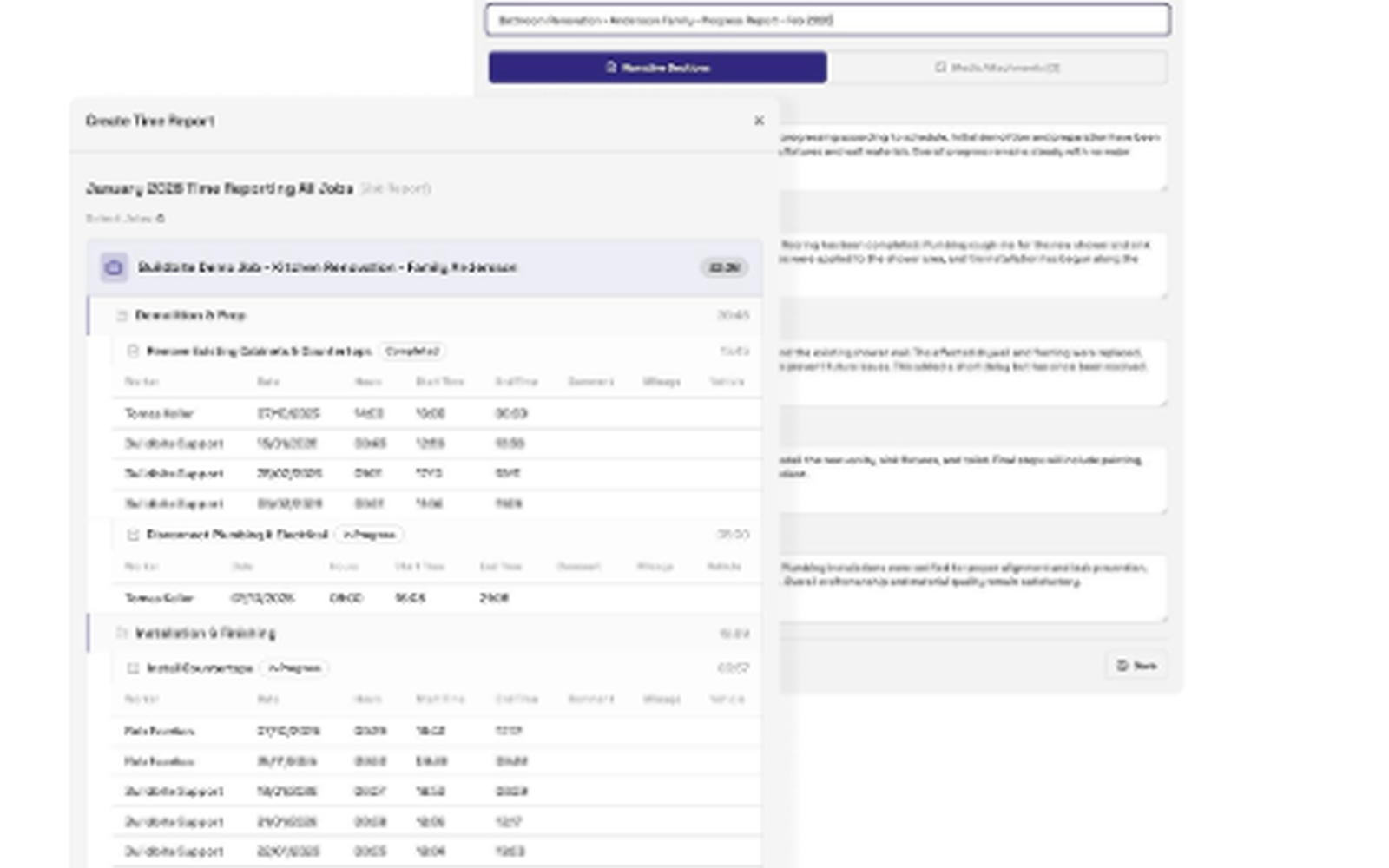Image resolution: width=1389 pixels, height=868 pixels.
Task: Select Tomas Keller row under Remove Existing Cabinets
Action: pyautogui.click(x=438, y=413)
